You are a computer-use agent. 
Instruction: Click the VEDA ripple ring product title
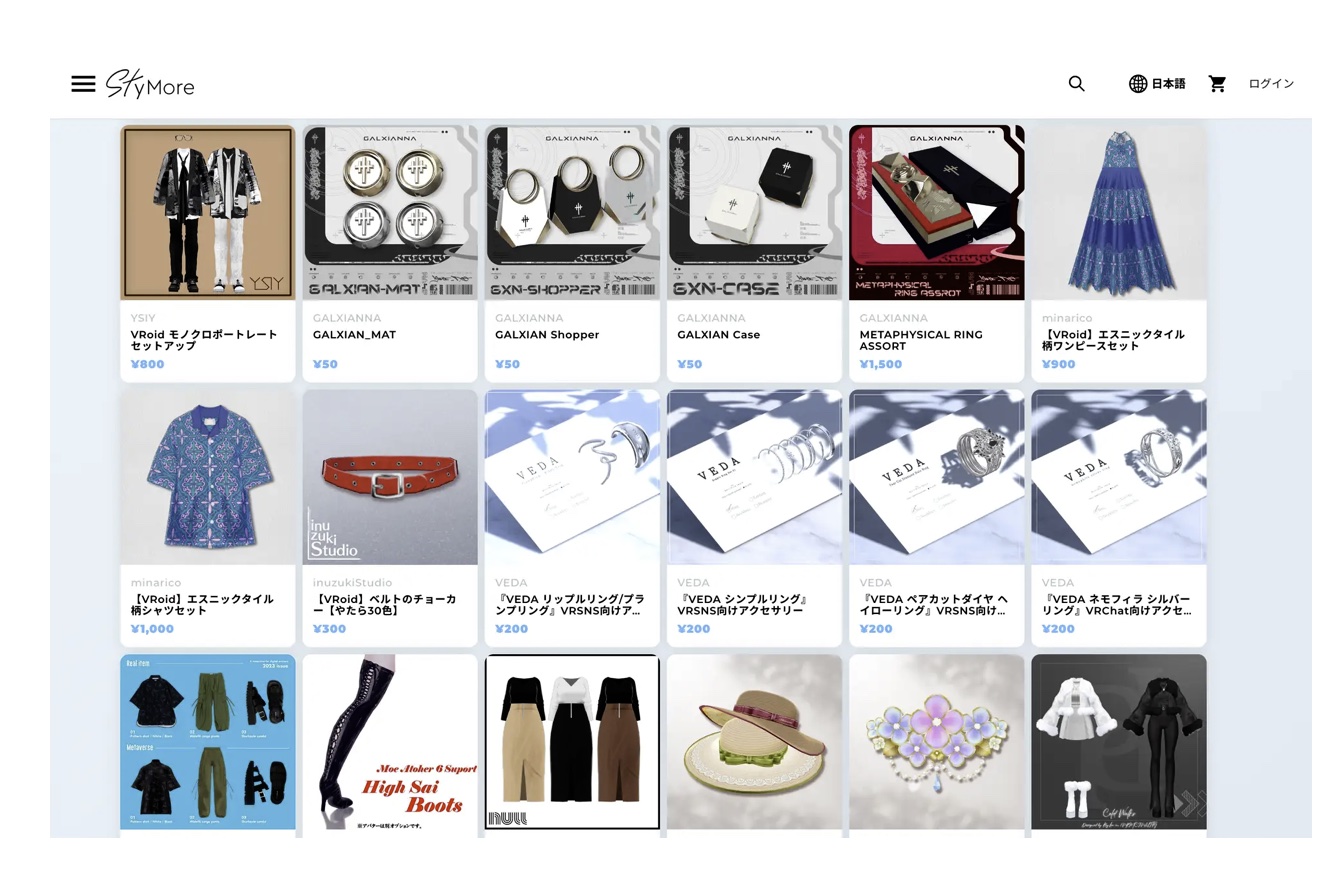click(570, 604)
